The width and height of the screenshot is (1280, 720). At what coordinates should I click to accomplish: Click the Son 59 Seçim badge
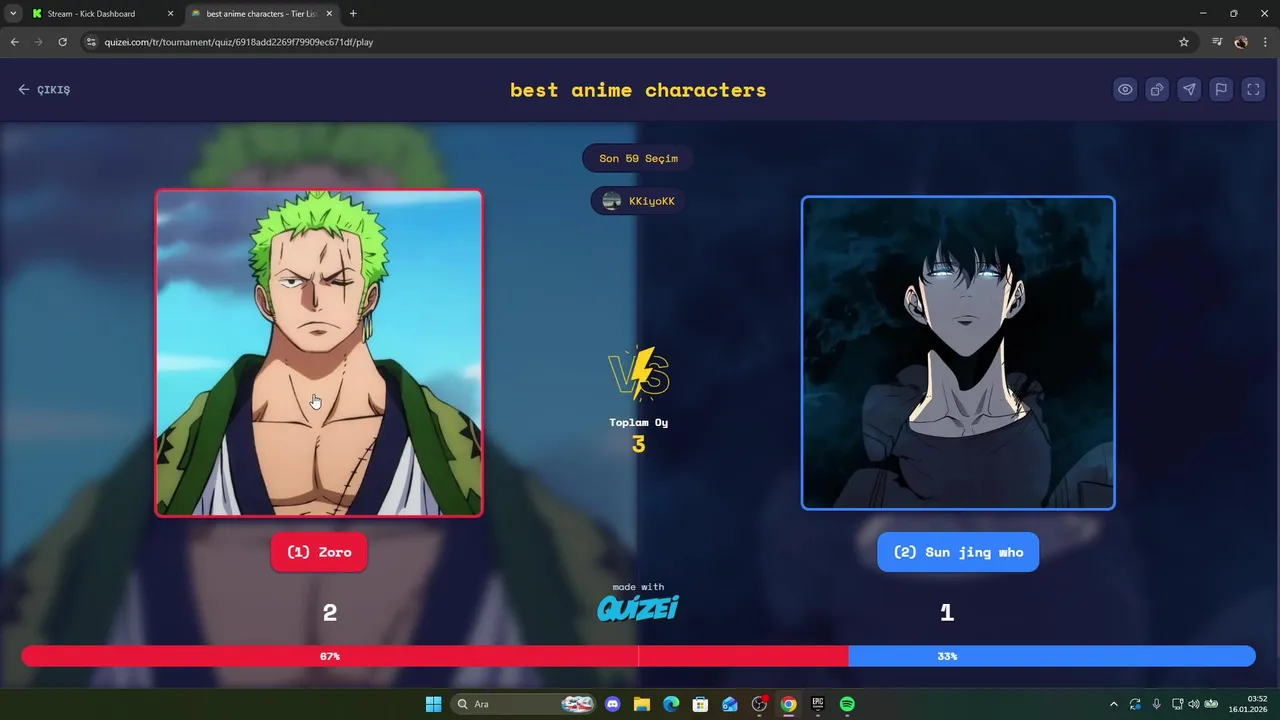(638, 158)
